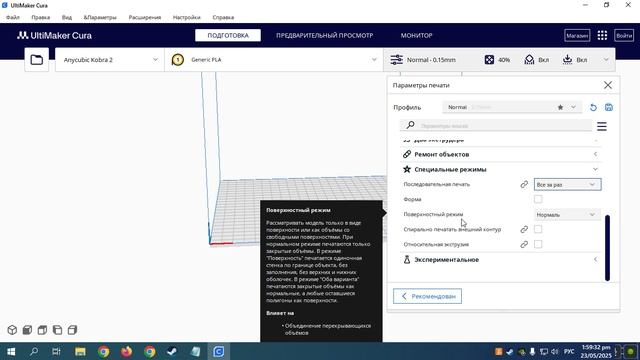Viewport: 640px width, 360px height.
Task: Click the Магазин button
Action: click(x=577, y=36)
